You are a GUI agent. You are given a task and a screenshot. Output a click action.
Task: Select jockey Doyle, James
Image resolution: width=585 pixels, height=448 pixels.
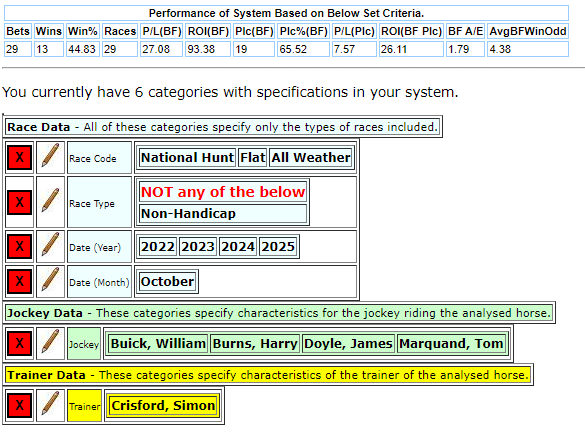pyautogui.click(x=348, y=344)
